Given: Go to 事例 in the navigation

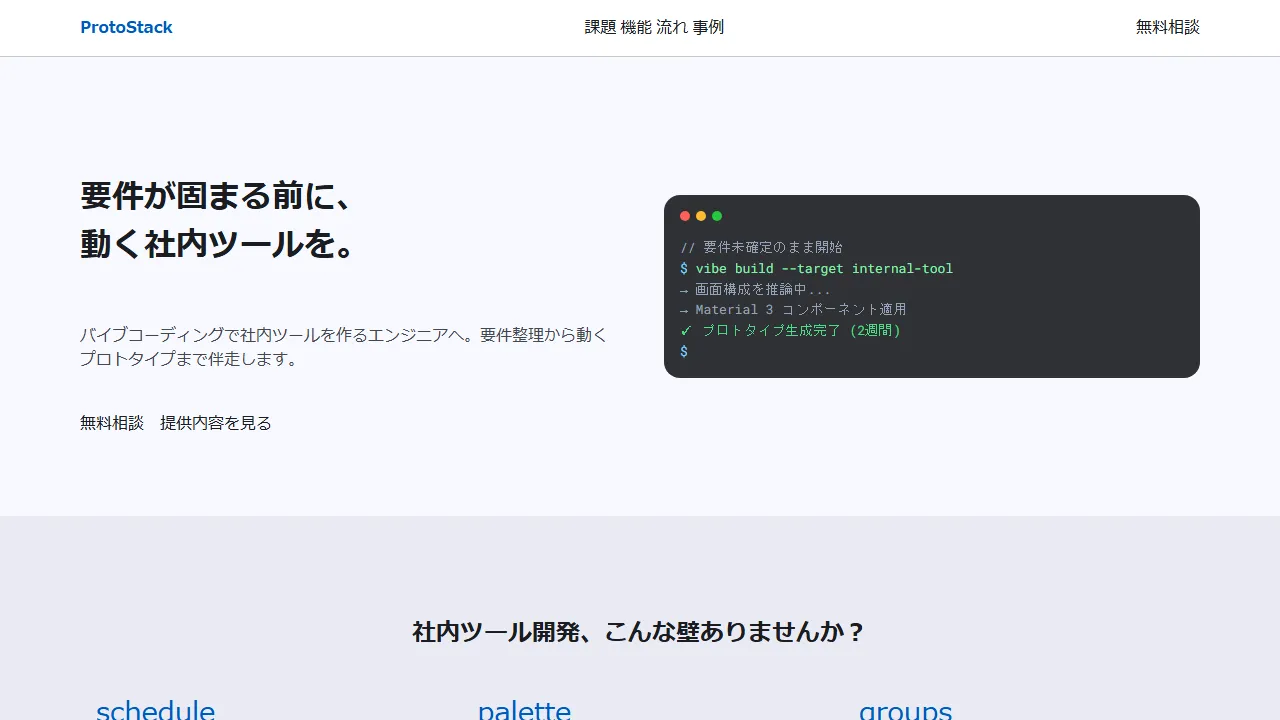Looking at the screenshot, I should pyautogui.click(x=708, y=27).
